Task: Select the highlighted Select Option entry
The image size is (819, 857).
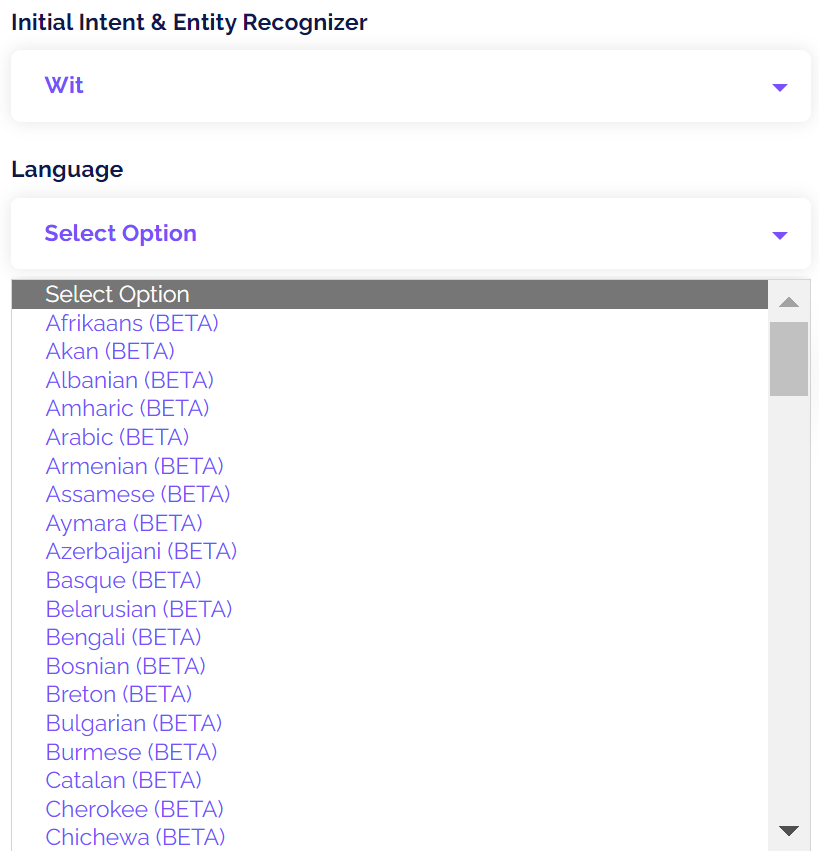Action: 117,294
